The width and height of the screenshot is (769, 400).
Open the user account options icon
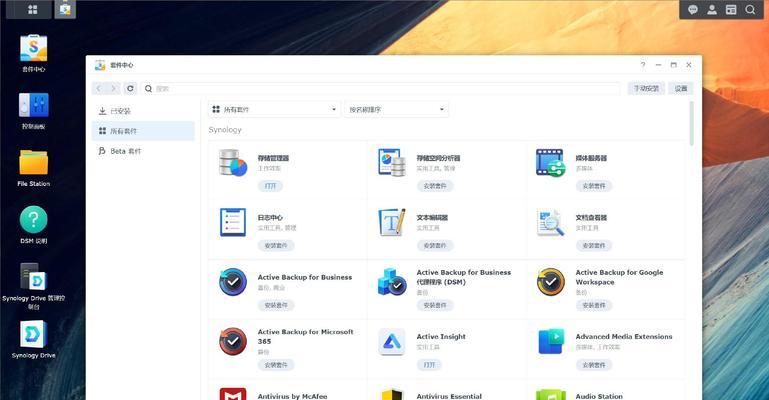pos(712,10)
